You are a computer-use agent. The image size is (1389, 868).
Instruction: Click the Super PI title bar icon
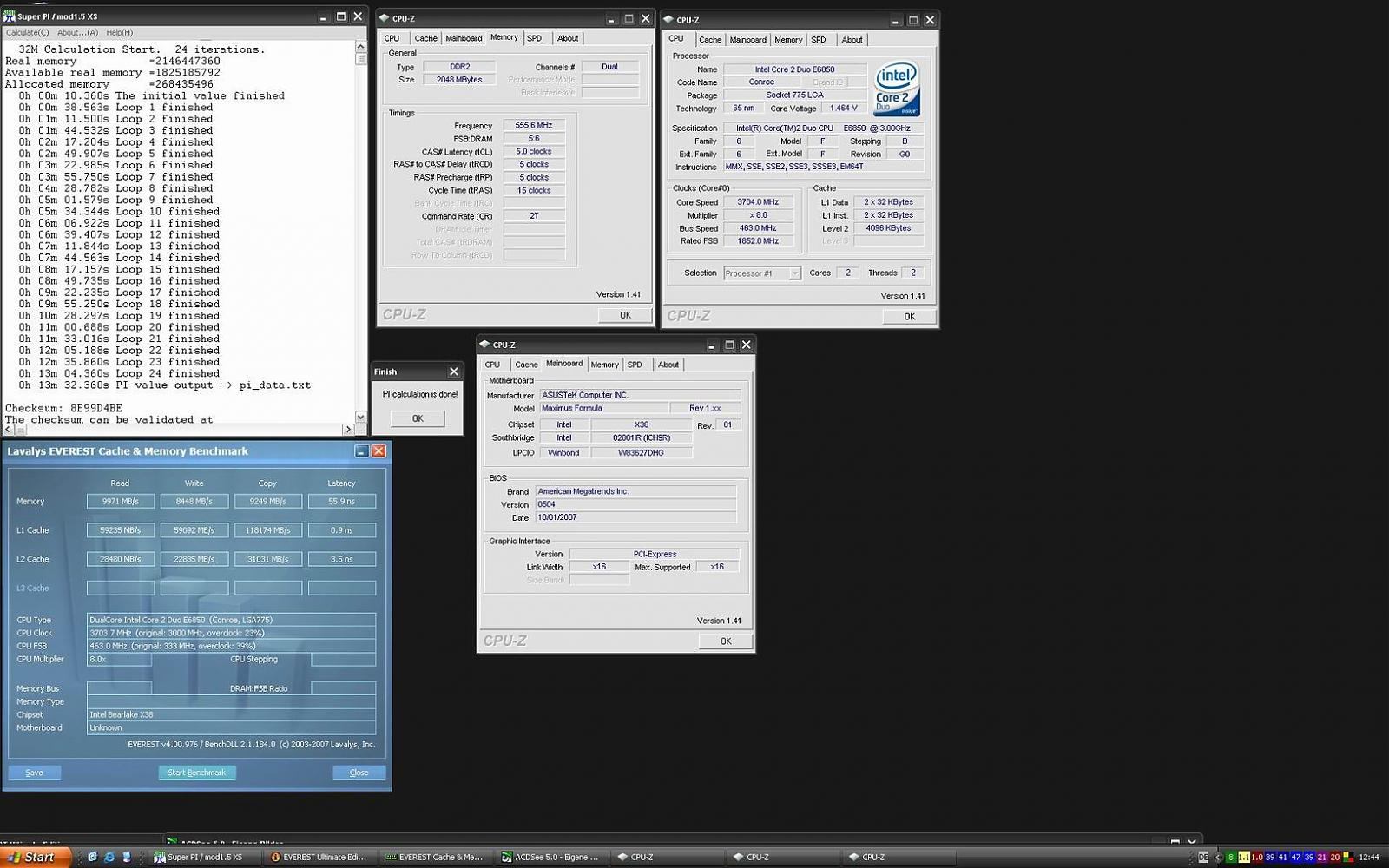(x=10, y=16)
